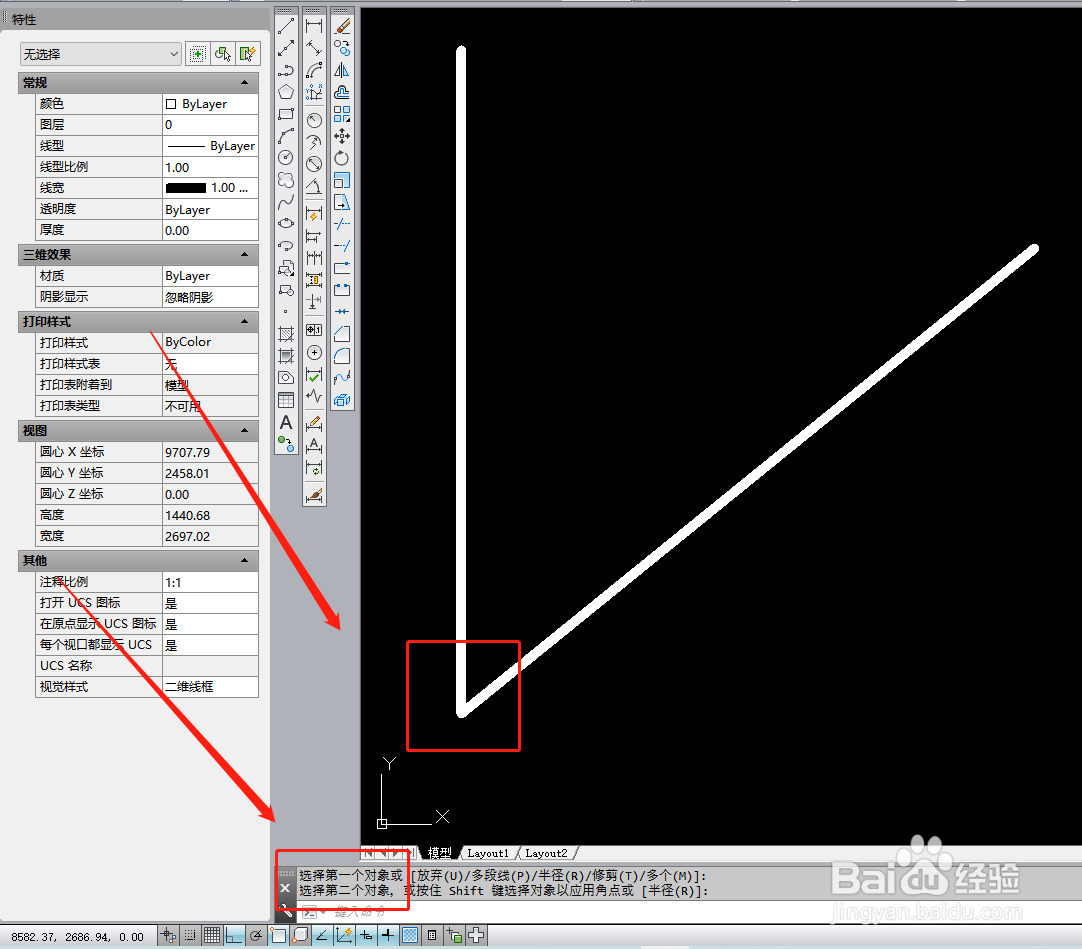Switch to the Layout1 tab
This screenshot has height=949, width=1082.
487,853
